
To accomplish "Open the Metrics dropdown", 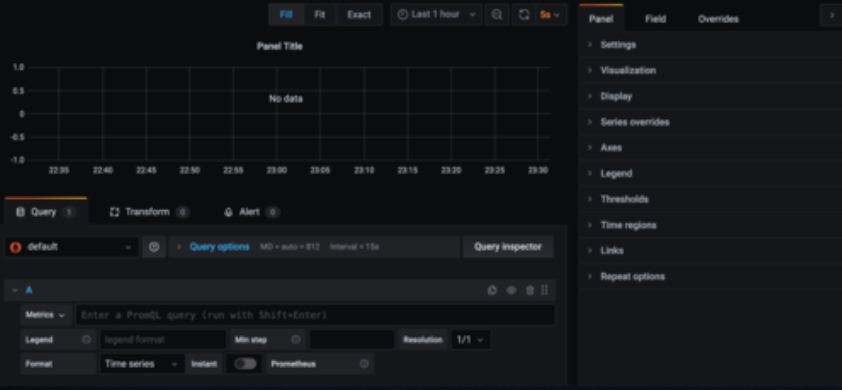I will (x=46, y=315).
